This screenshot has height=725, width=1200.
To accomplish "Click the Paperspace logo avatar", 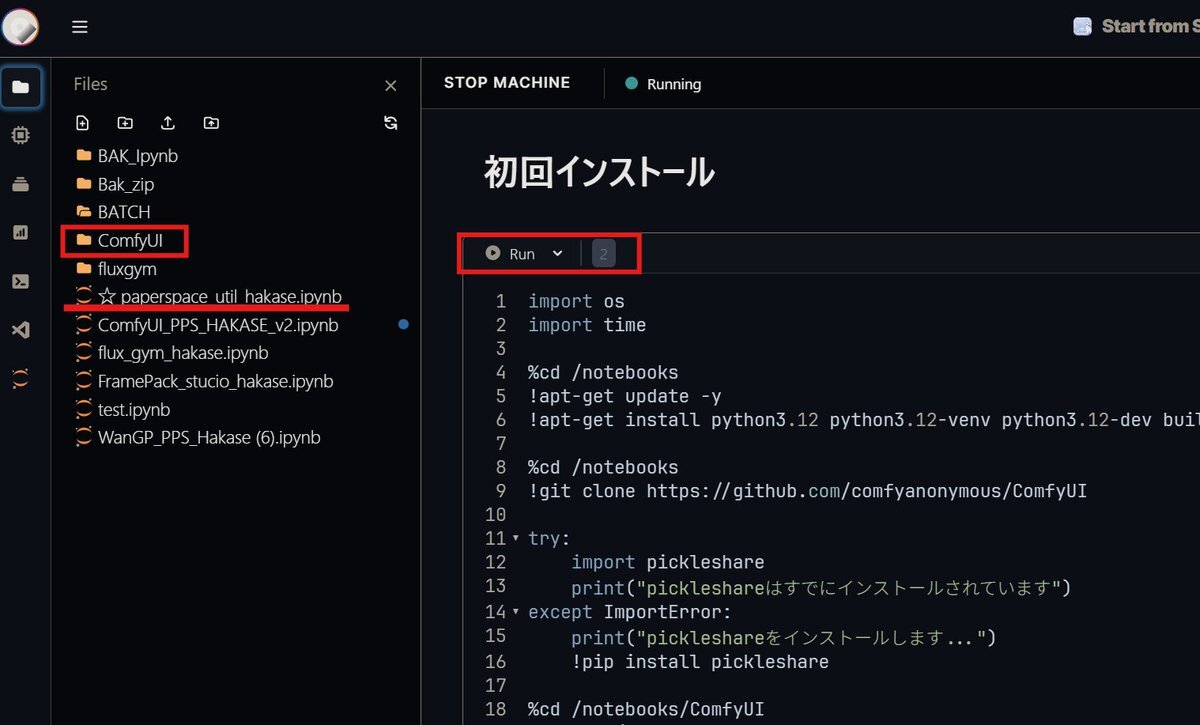I will 20,27.
